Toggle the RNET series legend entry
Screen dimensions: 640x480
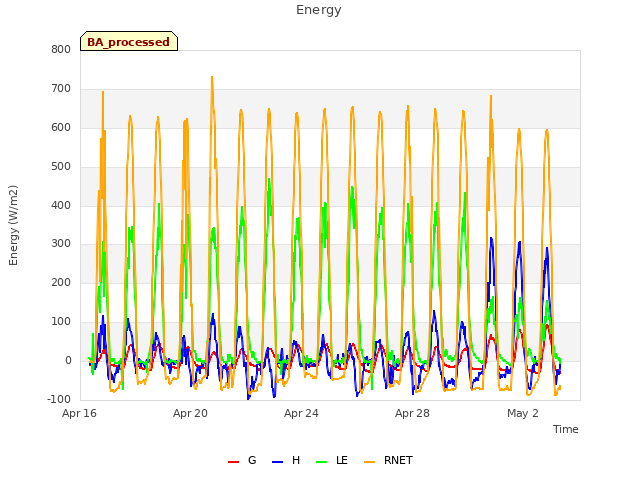tap(388, 460)
